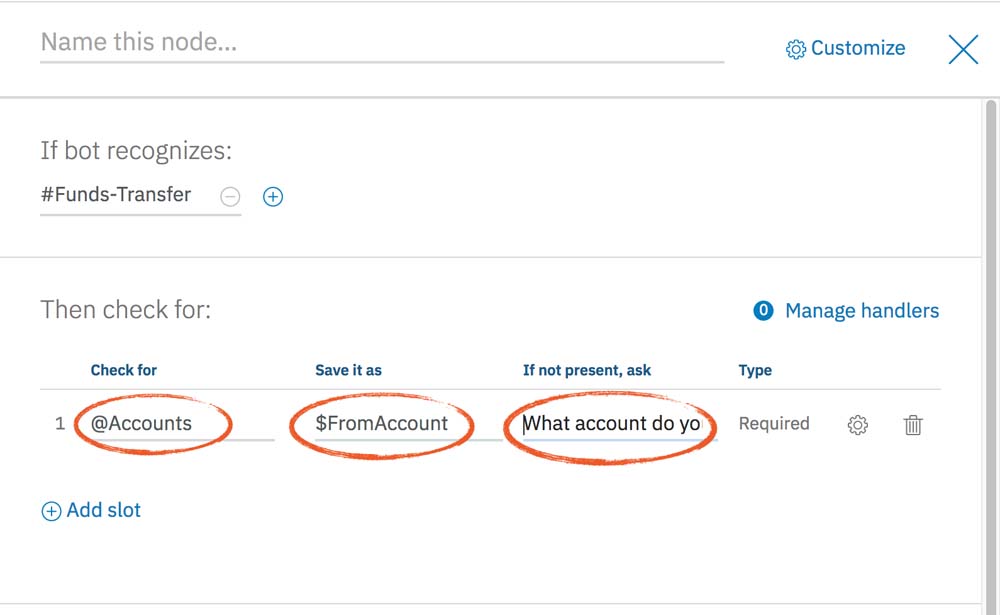
Task: Click the 'If not present, ask' header
Action: coord(586,370)
